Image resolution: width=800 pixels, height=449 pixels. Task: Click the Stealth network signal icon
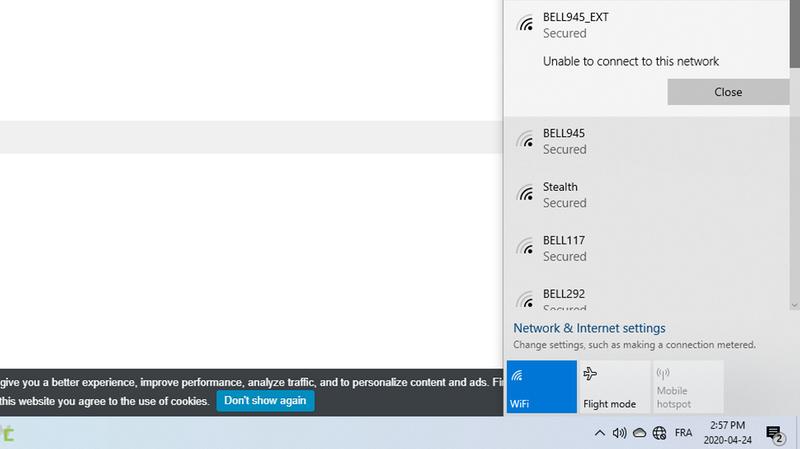[x=525, y=194]
